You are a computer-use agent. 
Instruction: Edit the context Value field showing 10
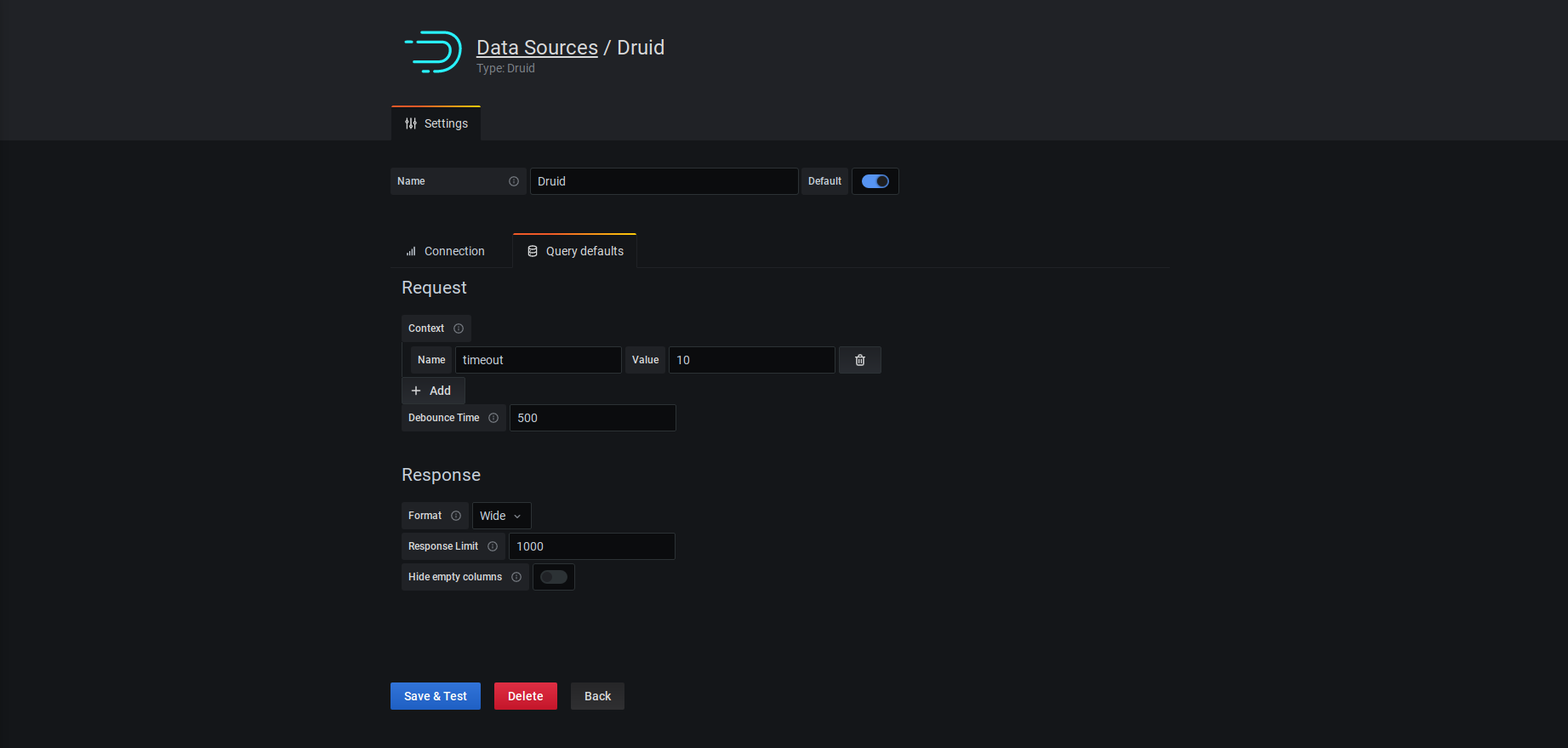pyautogui.click(x=751, y=360)
